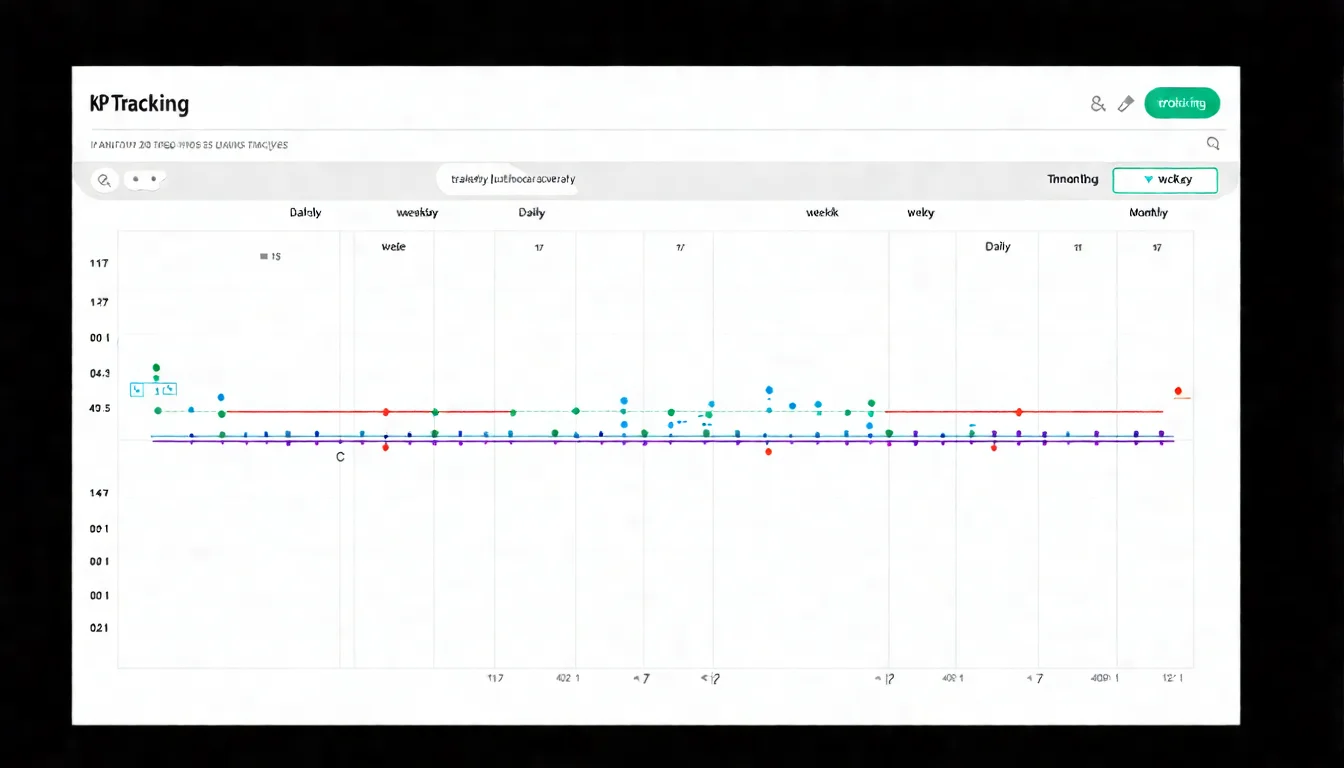Click the C marker below the purple line
The height and width of the screenshot is (768, 1344).
340,457
